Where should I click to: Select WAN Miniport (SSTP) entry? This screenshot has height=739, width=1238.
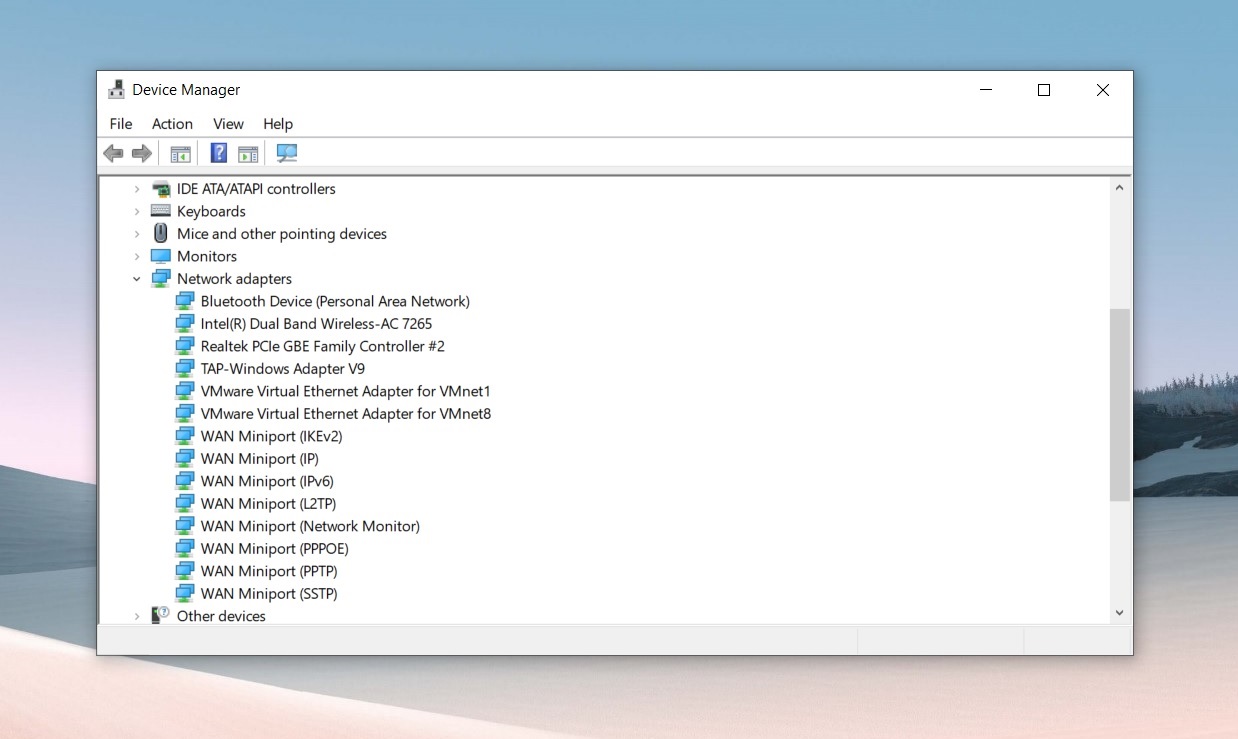(x=269, y=593)
